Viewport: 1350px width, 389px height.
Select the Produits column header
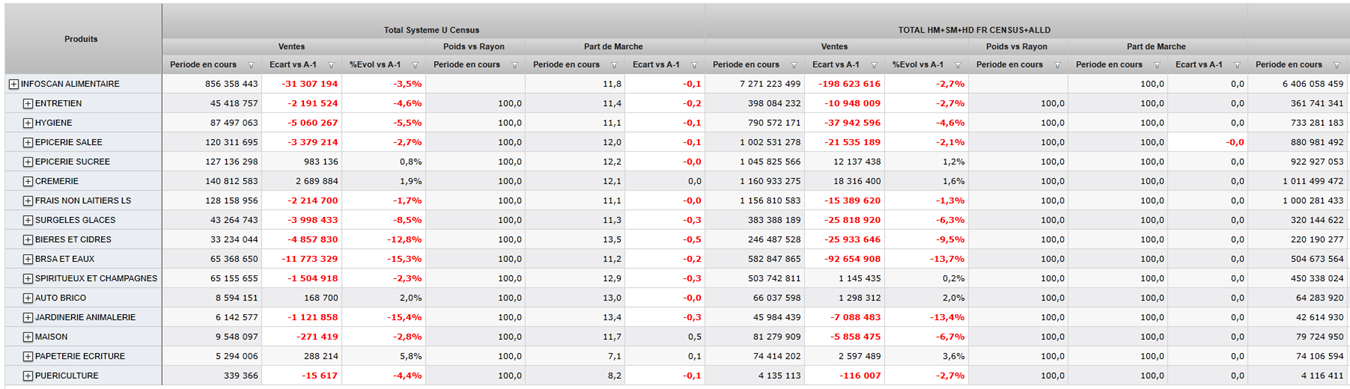tap(82, 39)
